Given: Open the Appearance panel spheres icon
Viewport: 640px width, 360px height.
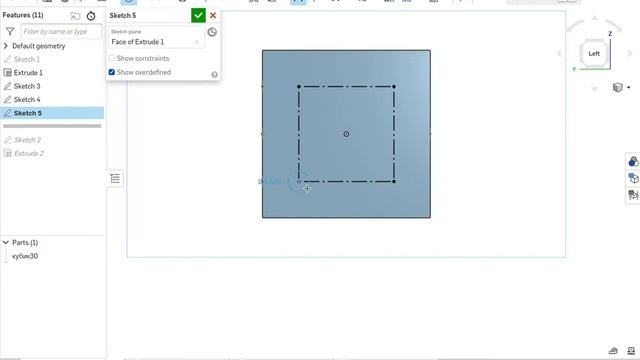Looking at the screenshot, I should [x=633, y=162].
